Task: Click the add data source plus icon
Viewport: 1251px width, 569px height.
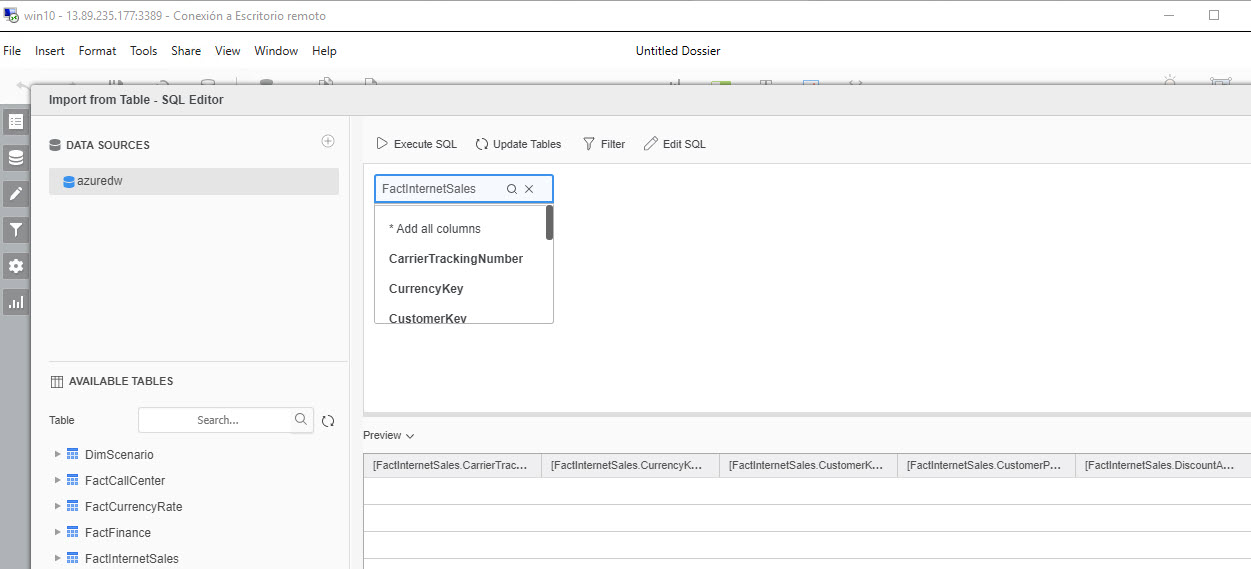Action: pos(328,142)
